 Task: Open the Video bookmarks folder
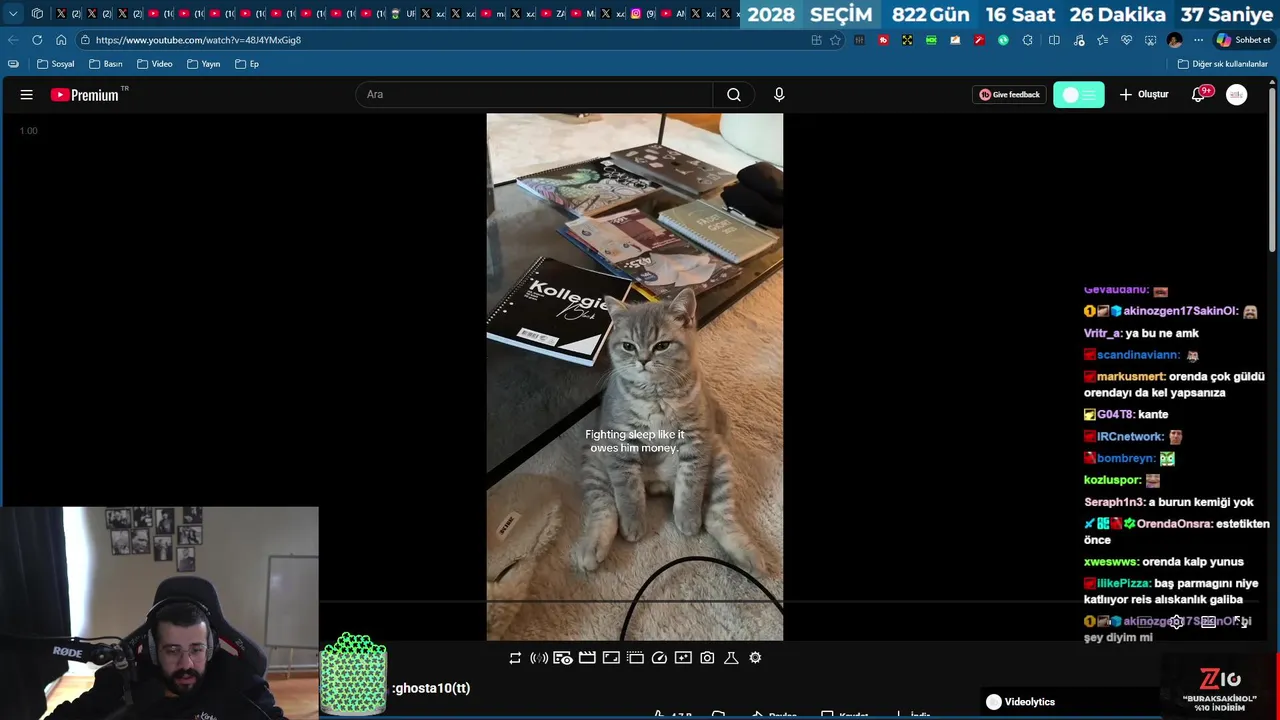click(x=155, y=64)
